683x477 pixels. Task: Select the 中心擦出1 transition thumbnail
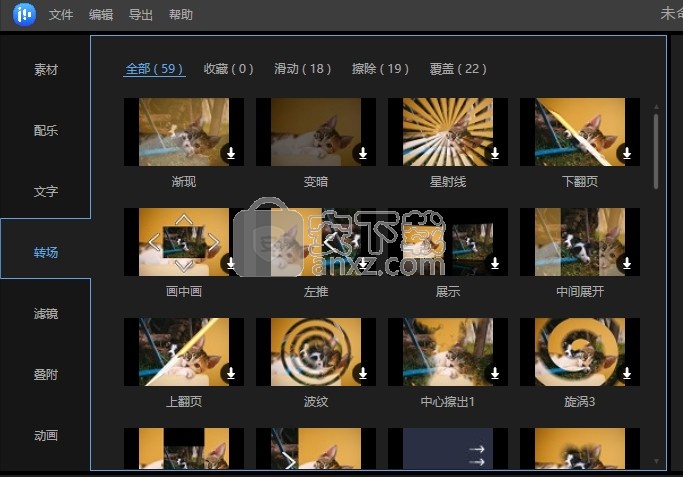tap(448, 352)
